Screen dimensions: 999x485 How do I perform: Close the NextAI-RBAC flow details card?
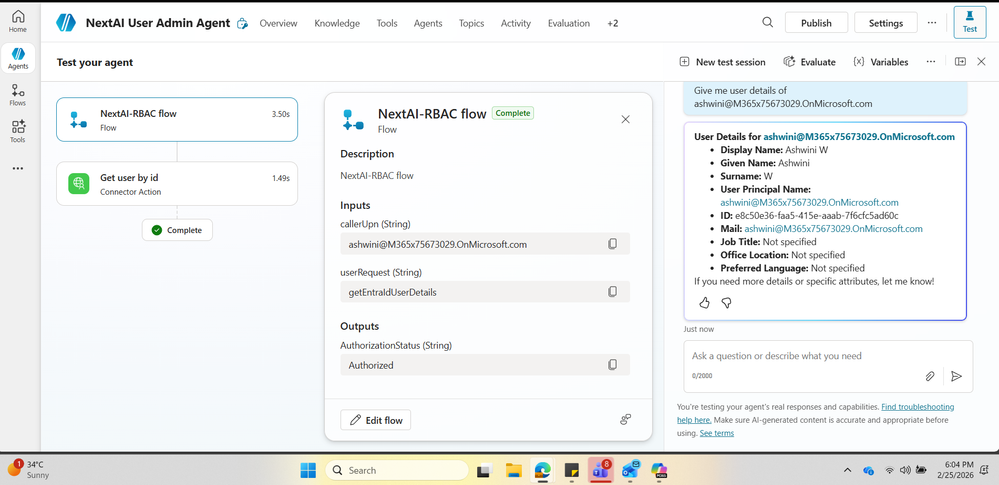pos(626,119)
